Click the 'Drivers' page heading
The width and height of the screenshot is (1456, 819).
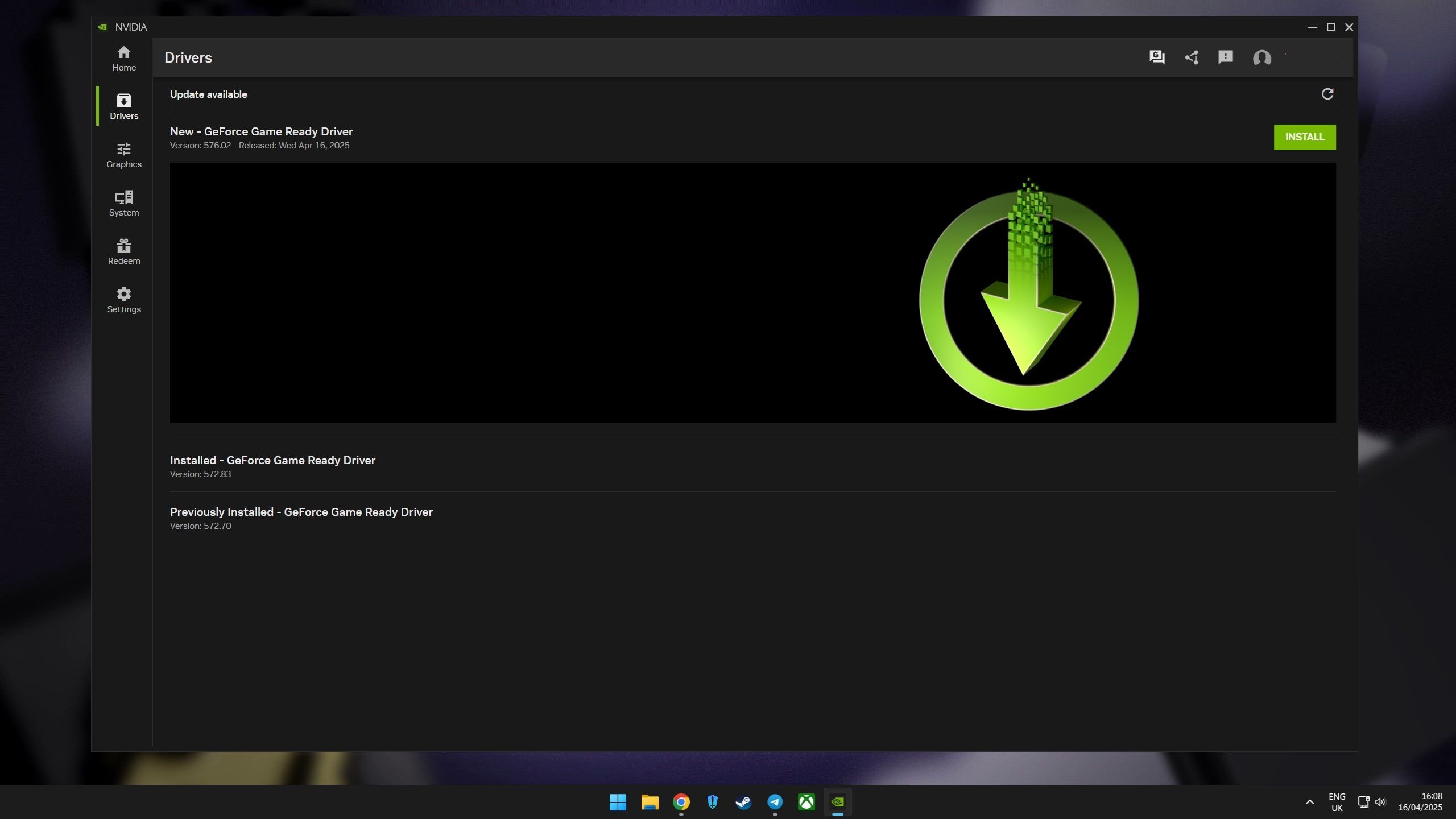pos(188,57)
